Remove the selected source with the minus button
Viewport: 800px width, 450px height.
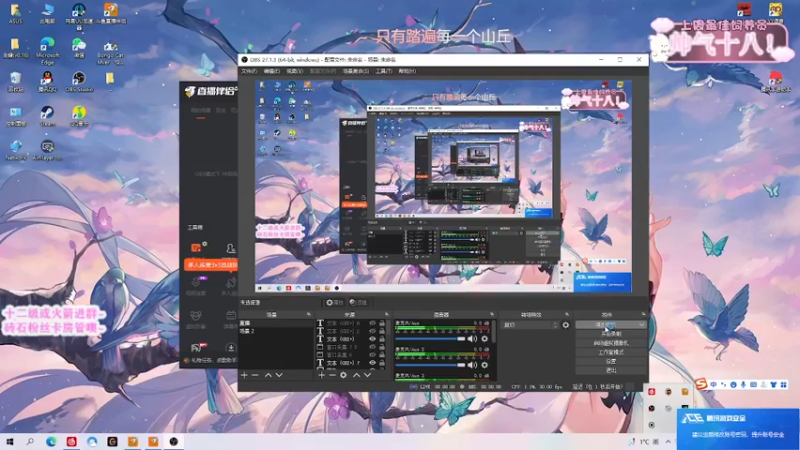pyautogui.click(x=332, y=375)
